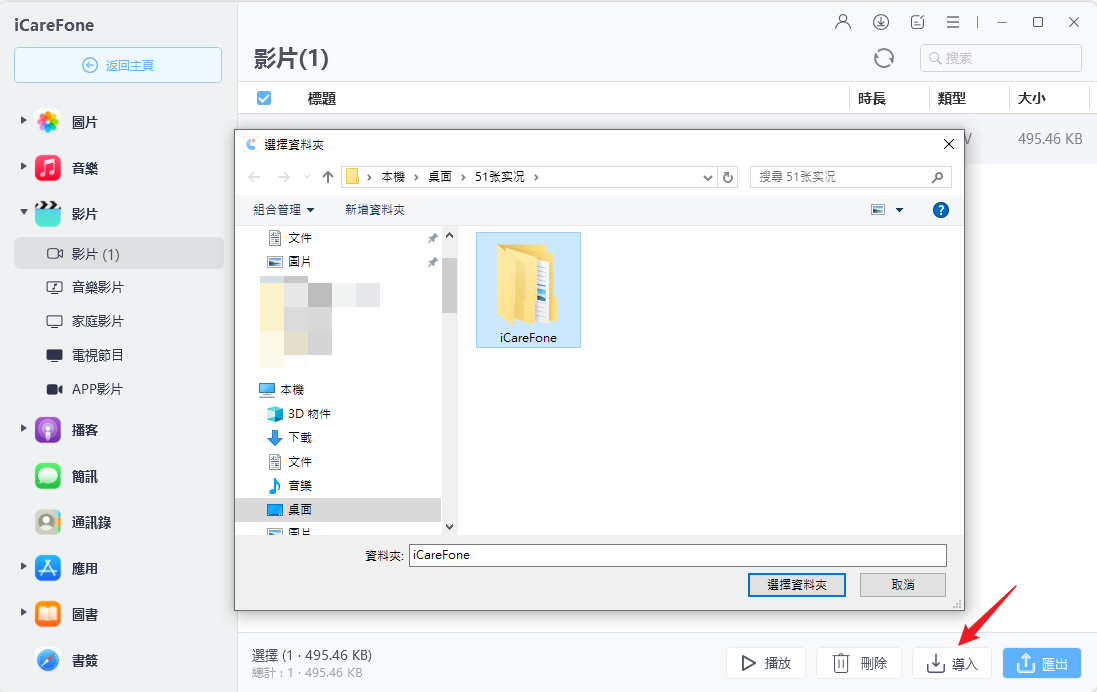The image size is (1097, 692).
Task: Click the 刪除 delete button
Action: (860, 663)
